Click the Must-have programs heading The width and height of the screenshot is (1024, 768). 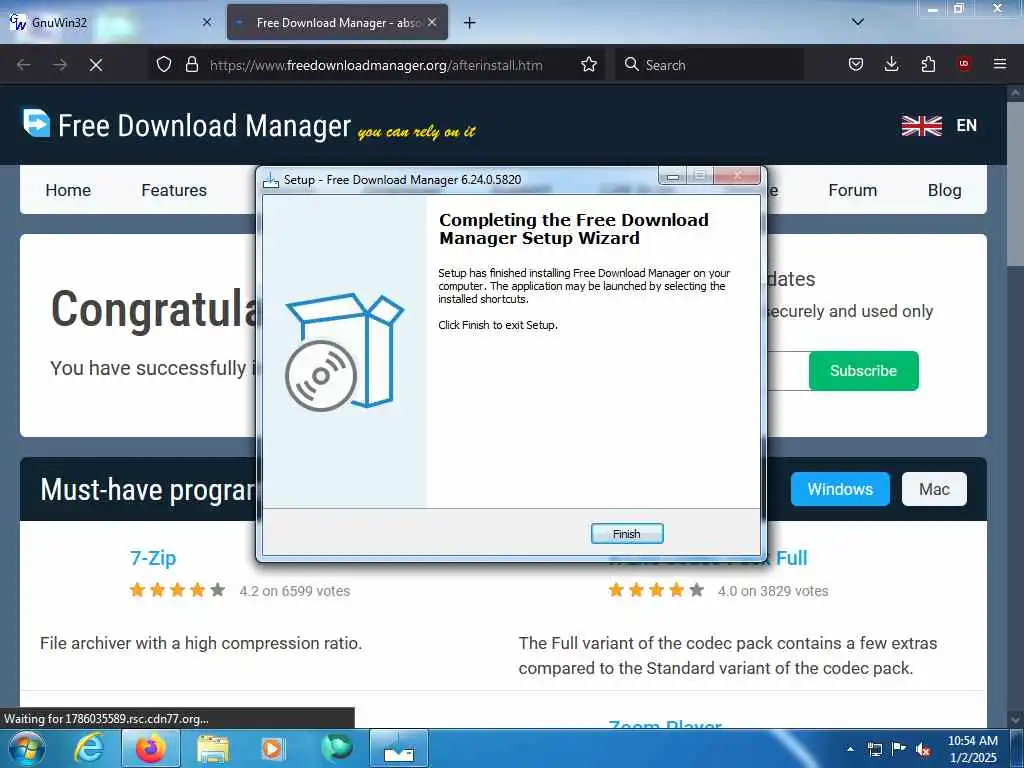pos(147,490)
